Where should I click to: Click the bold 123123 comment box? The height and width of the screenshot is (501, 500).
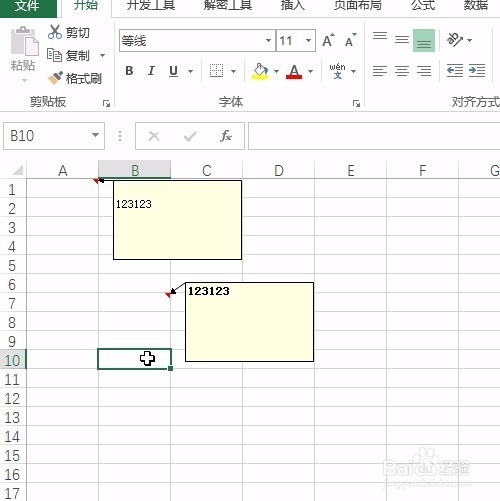point(249,322)
